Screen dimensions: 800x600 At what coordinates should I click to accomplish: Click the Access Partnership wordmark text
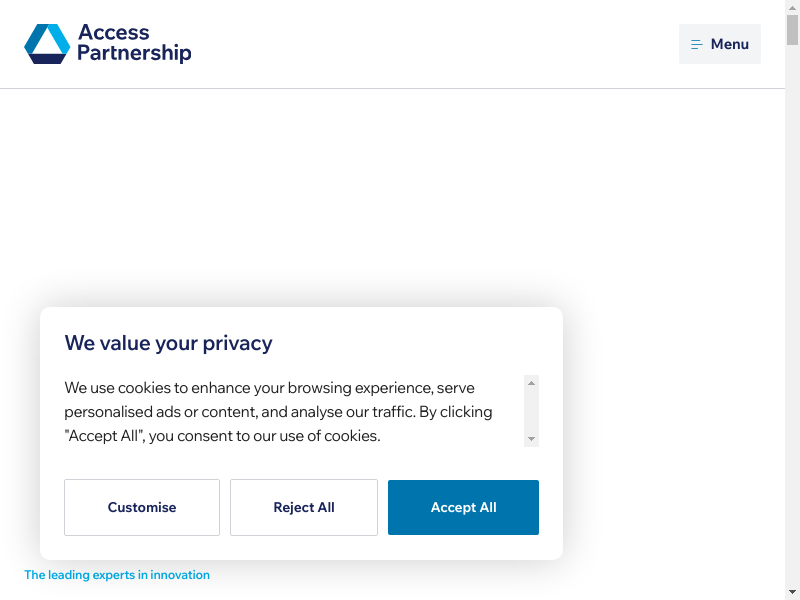point(134,44)
